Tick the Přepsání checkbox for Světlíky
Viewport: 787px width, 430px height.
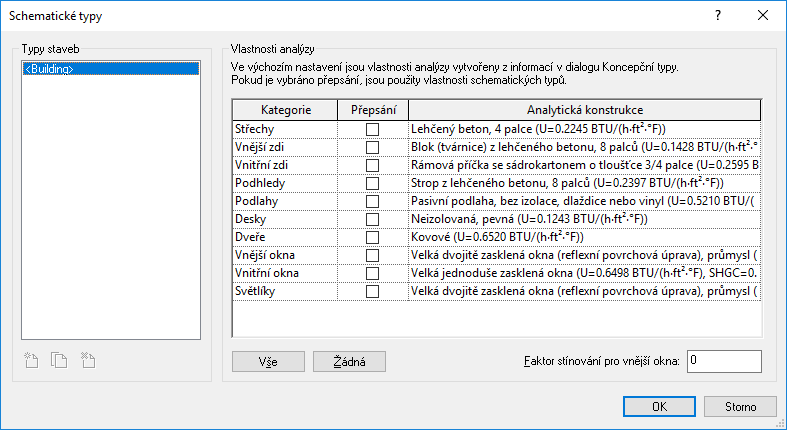click(x=373, y=292)
